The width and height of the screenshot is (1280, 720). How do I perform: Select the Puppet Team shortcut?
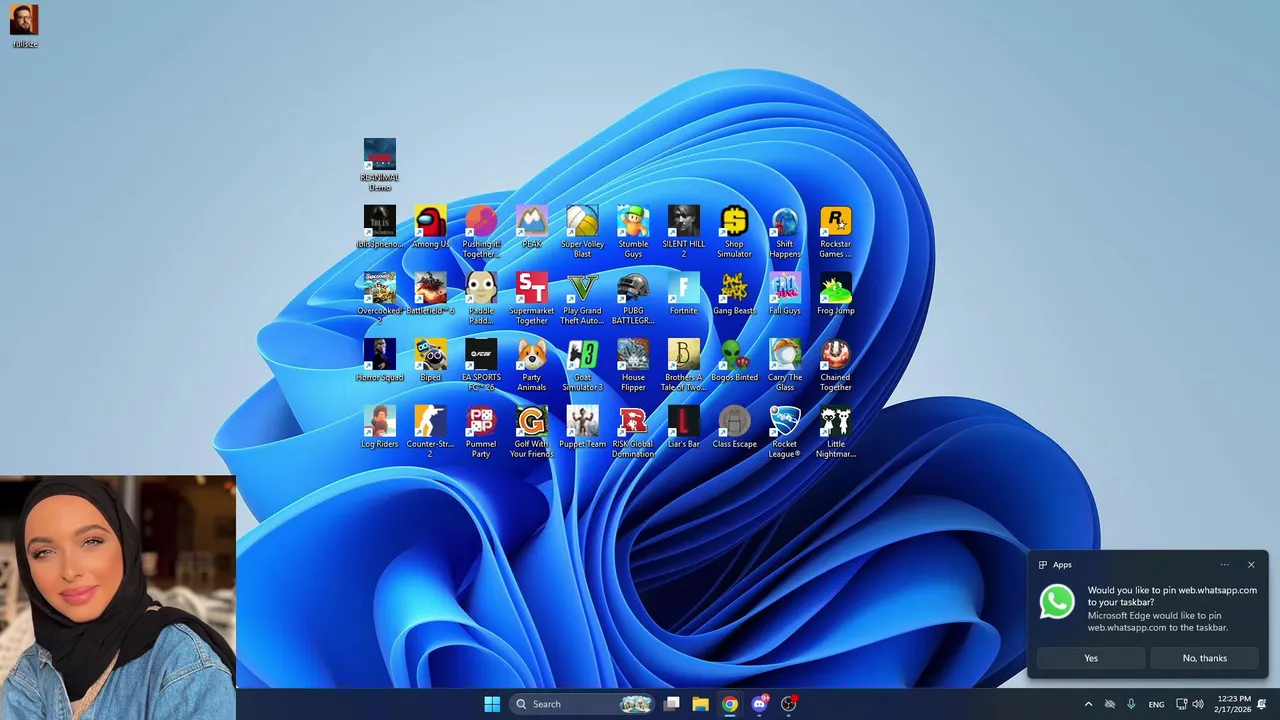tap(582, 428)
